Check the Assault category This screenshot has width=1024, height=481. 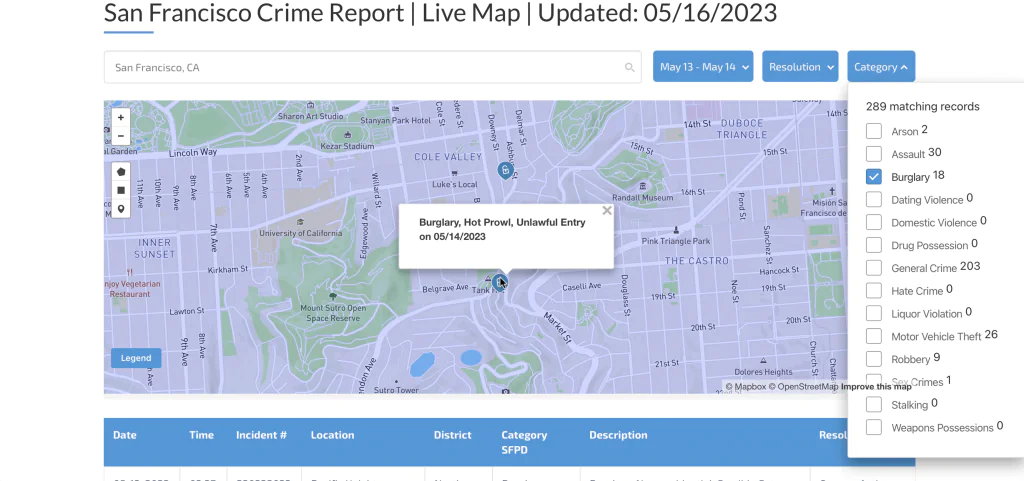tap(874, 154)
